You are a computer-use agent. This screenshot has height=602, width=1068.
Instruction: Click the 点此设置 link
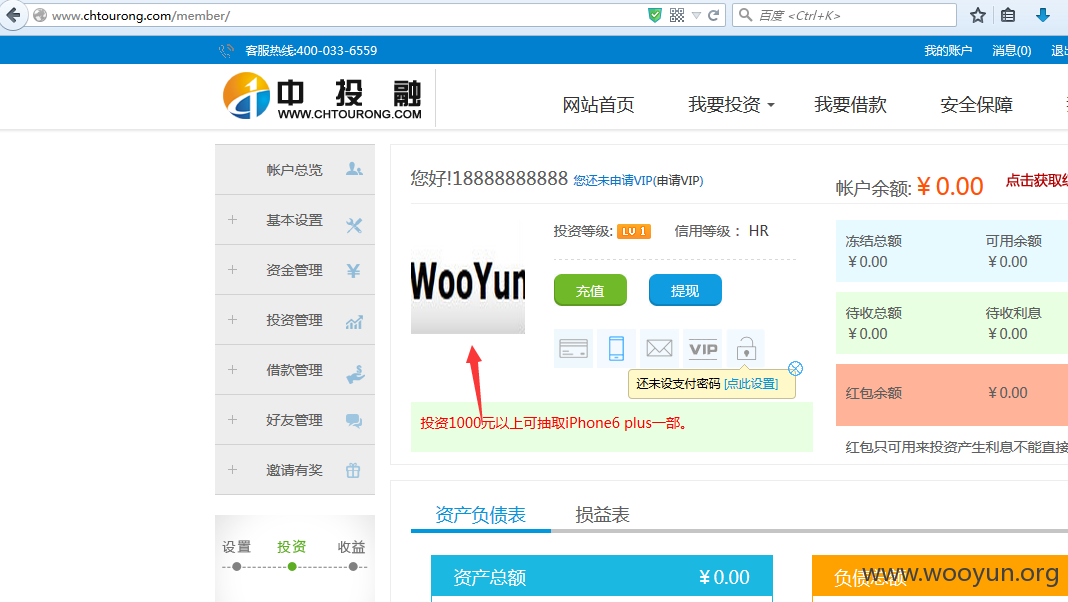point(751,384)
